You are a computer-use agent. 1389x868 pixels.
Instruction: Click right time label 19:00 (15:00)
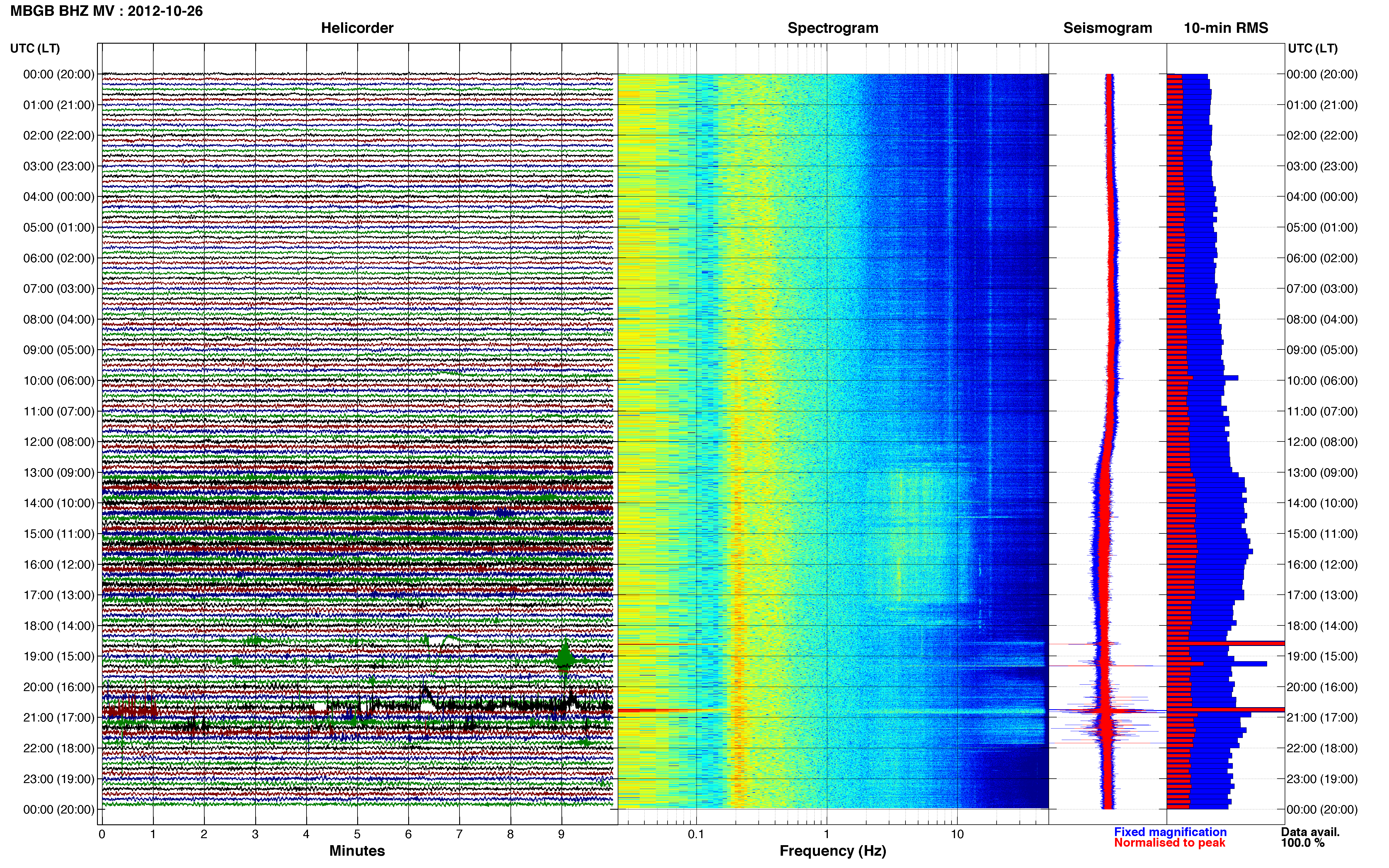point(1322,656)
